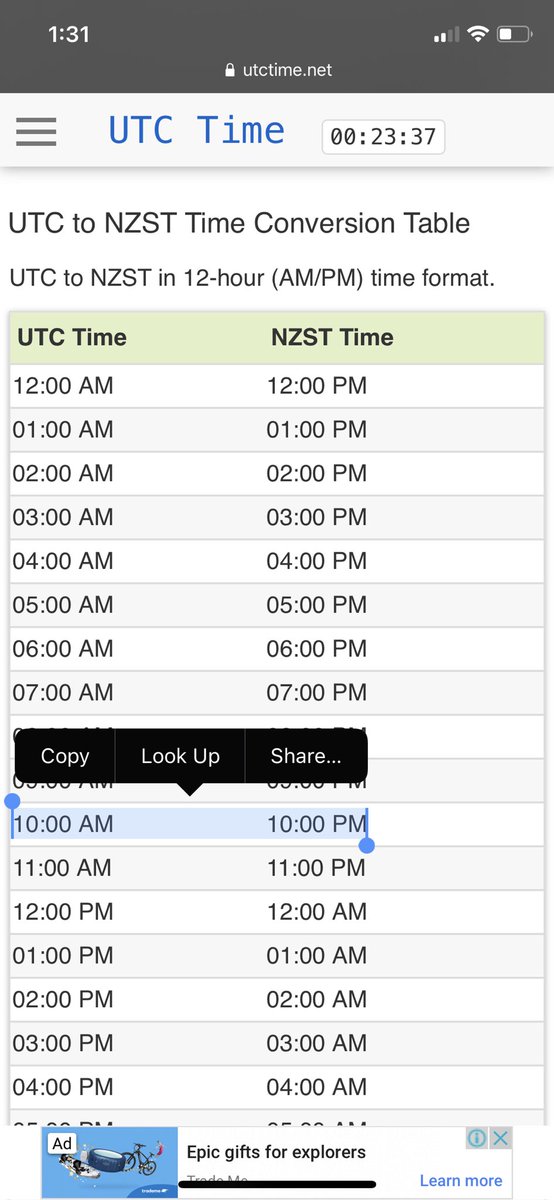Tap Learn more in the ad
Viewport: 554px width, 1200px height.
(461, 1181)
